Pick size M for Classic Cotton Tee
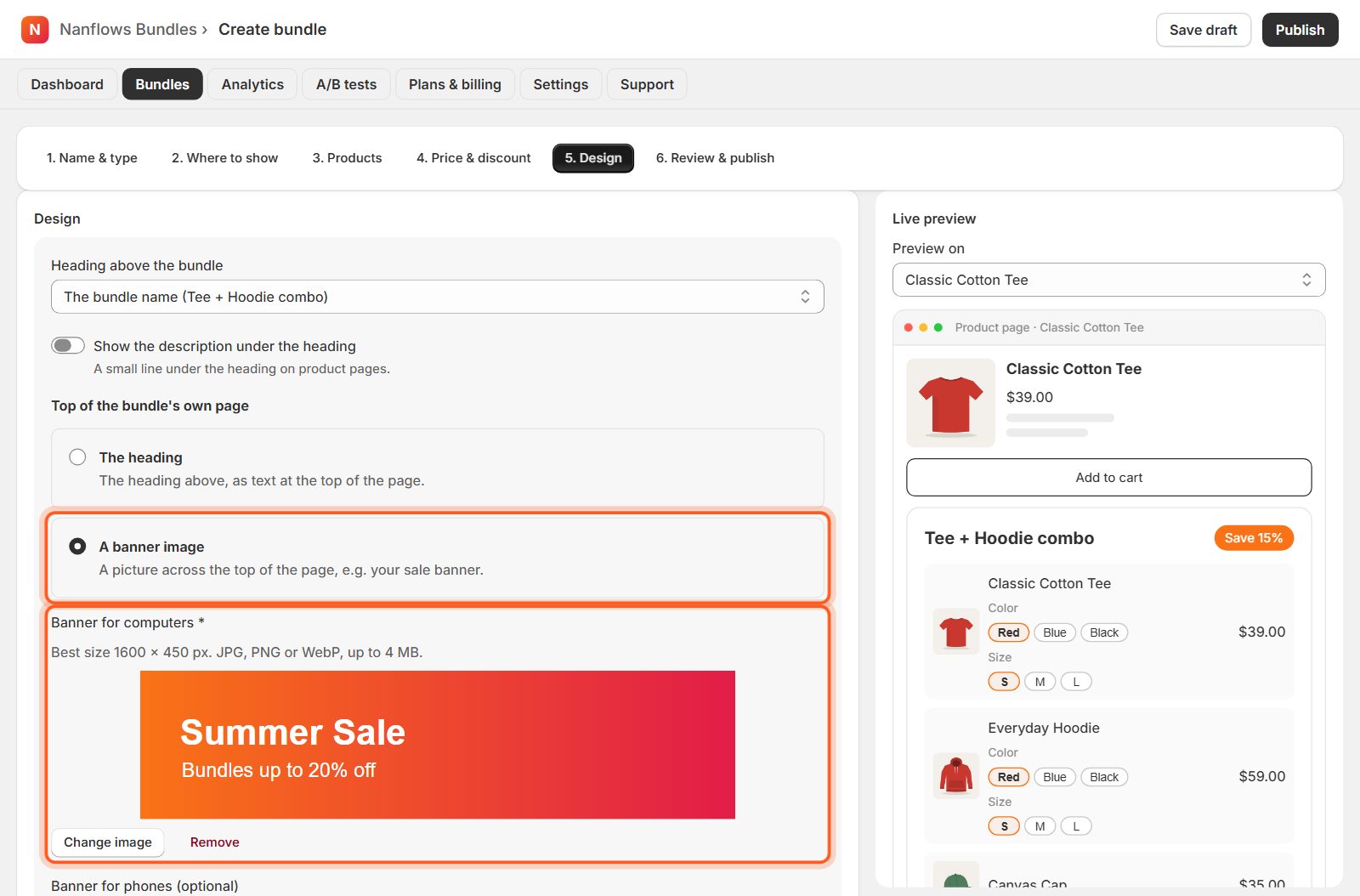The height and width of the screenshot is (896, 1360). pyautogui.click(x=1040, y=682)
